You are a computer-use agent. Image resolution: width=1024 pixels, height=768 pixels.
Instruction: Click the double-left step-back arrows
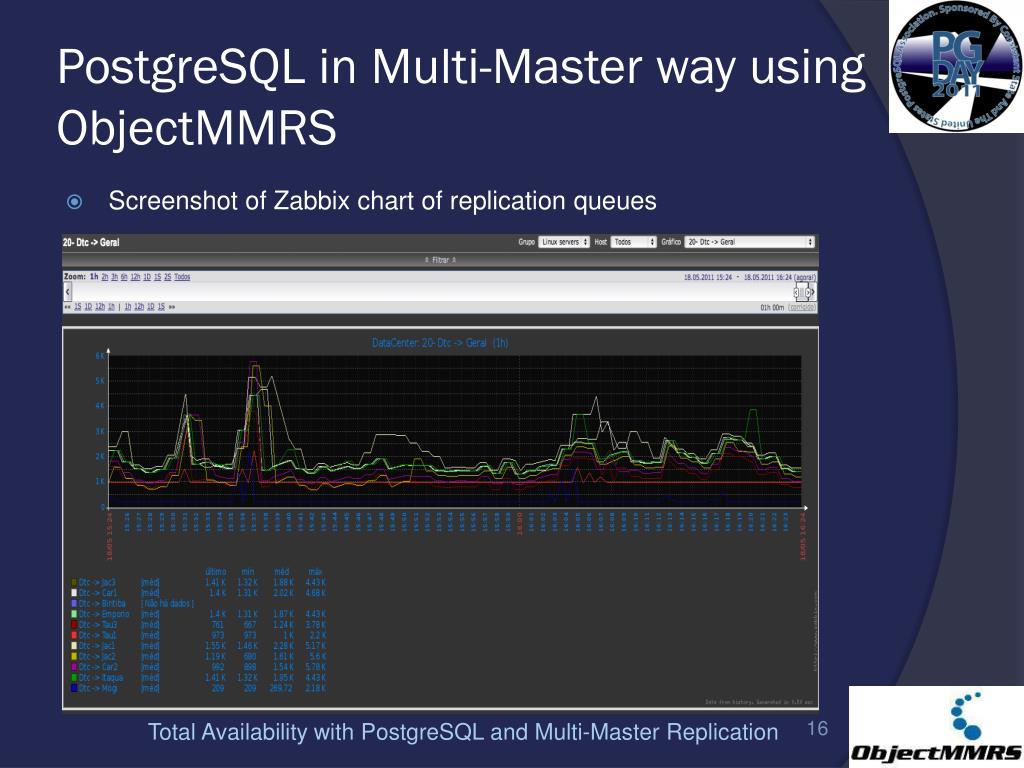(67, 307)
